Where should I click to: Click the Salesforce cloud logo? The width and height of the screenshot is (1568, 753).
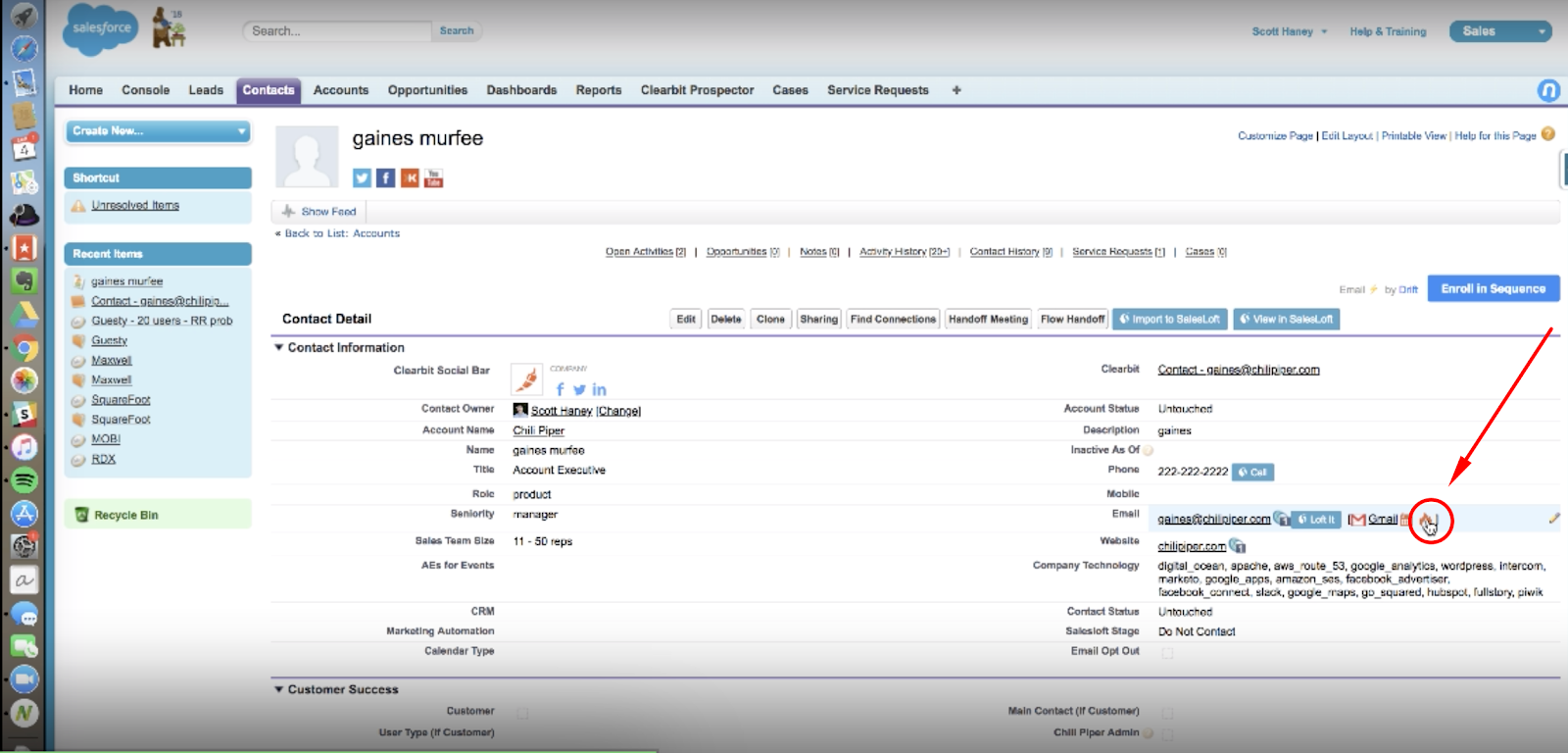(101, 29)
